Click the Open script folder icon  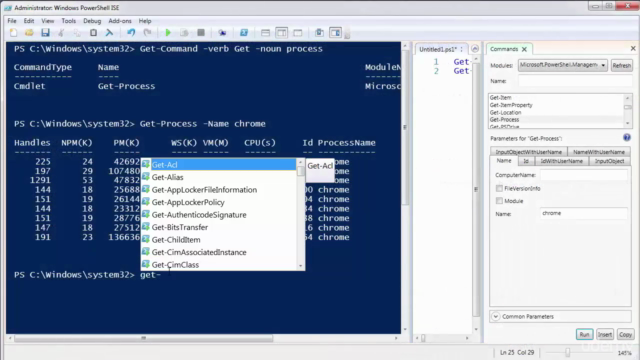tap(29, 33)
